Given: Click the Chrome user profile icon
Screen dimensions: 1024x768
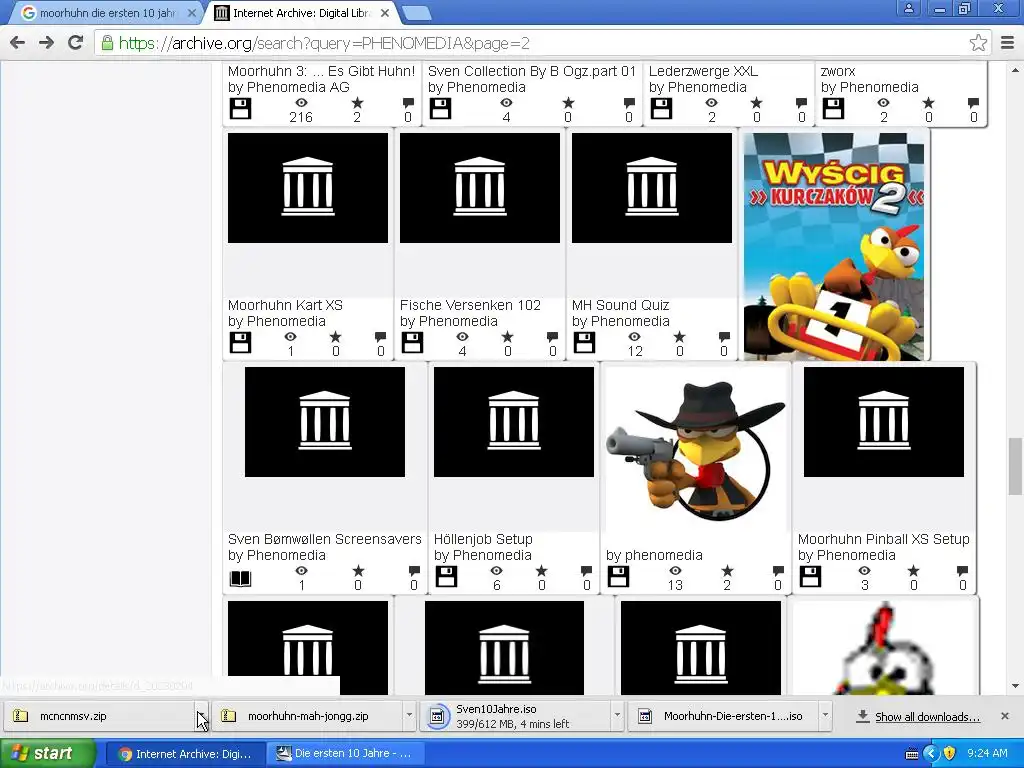Looking at the screenshot, I should point(908,8).
